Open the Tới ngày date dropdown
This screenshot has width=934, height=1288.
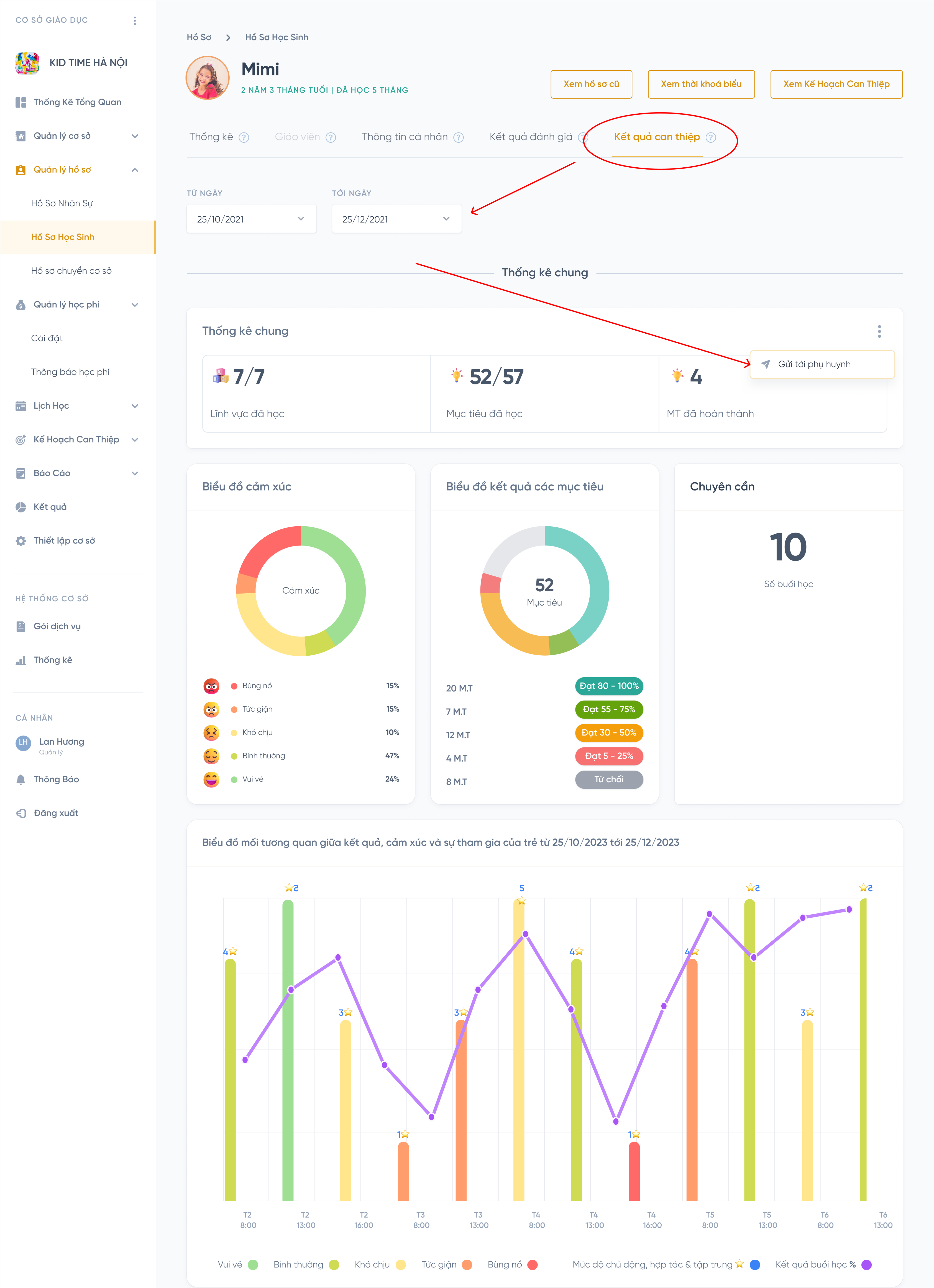pos(396,219)
